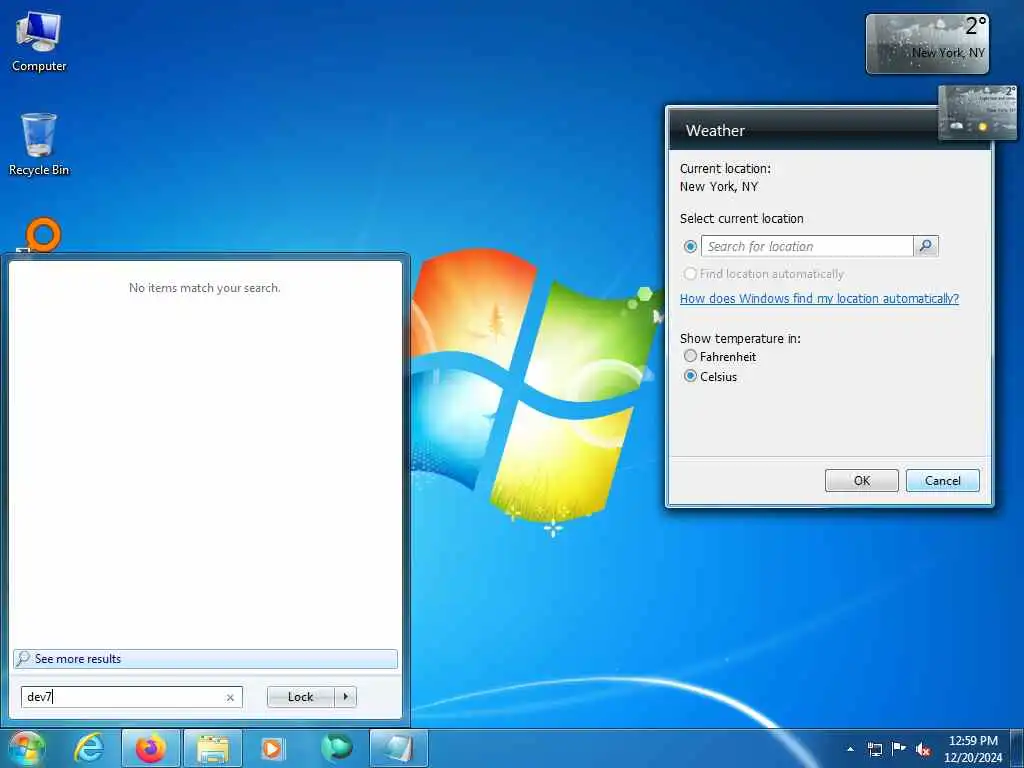This screenshot has height=768, width=1024.
Task: Click the Lock button
Action: (300, 697)
